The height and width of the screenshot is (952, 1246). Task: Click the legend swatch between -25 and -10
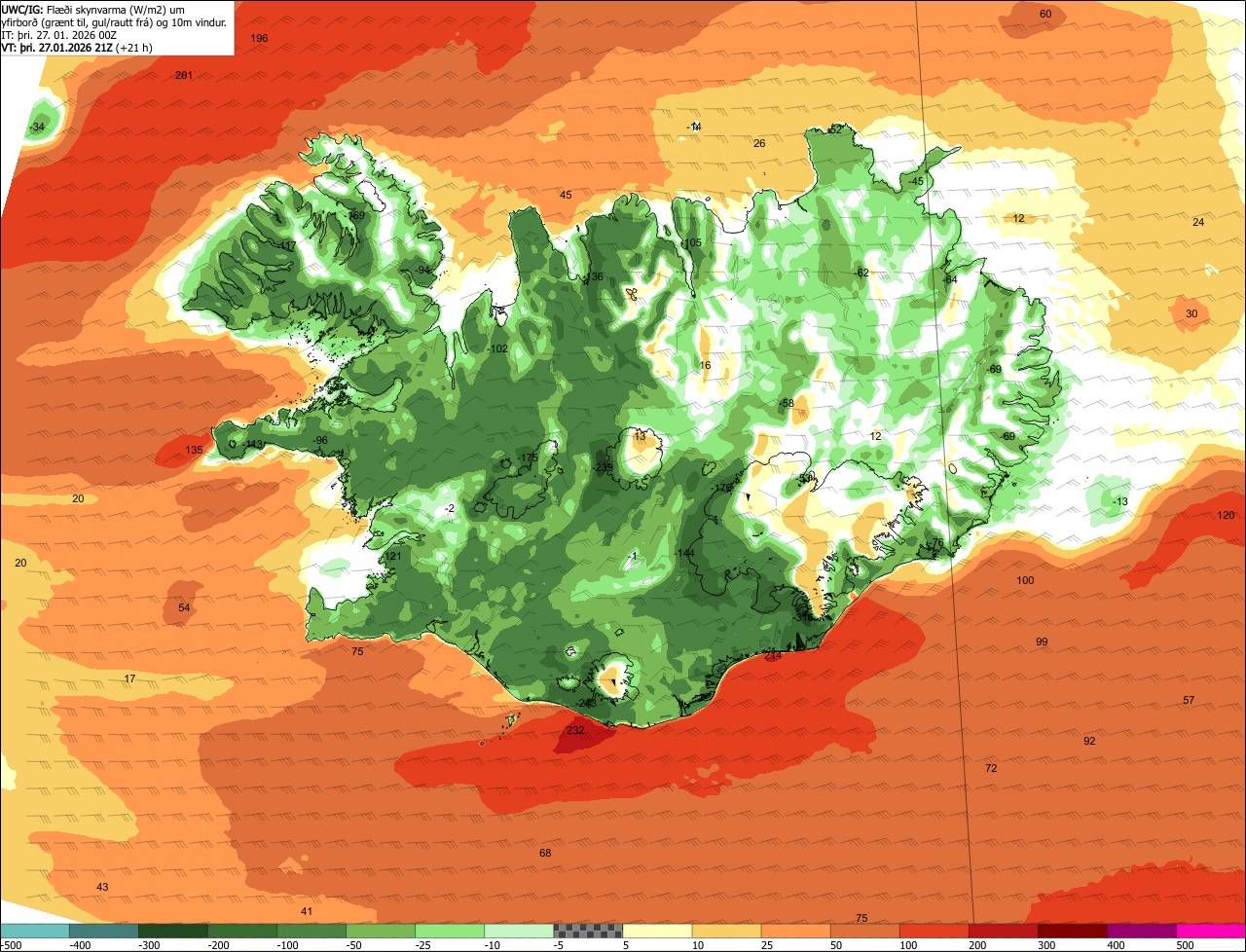tap(450, 931)
